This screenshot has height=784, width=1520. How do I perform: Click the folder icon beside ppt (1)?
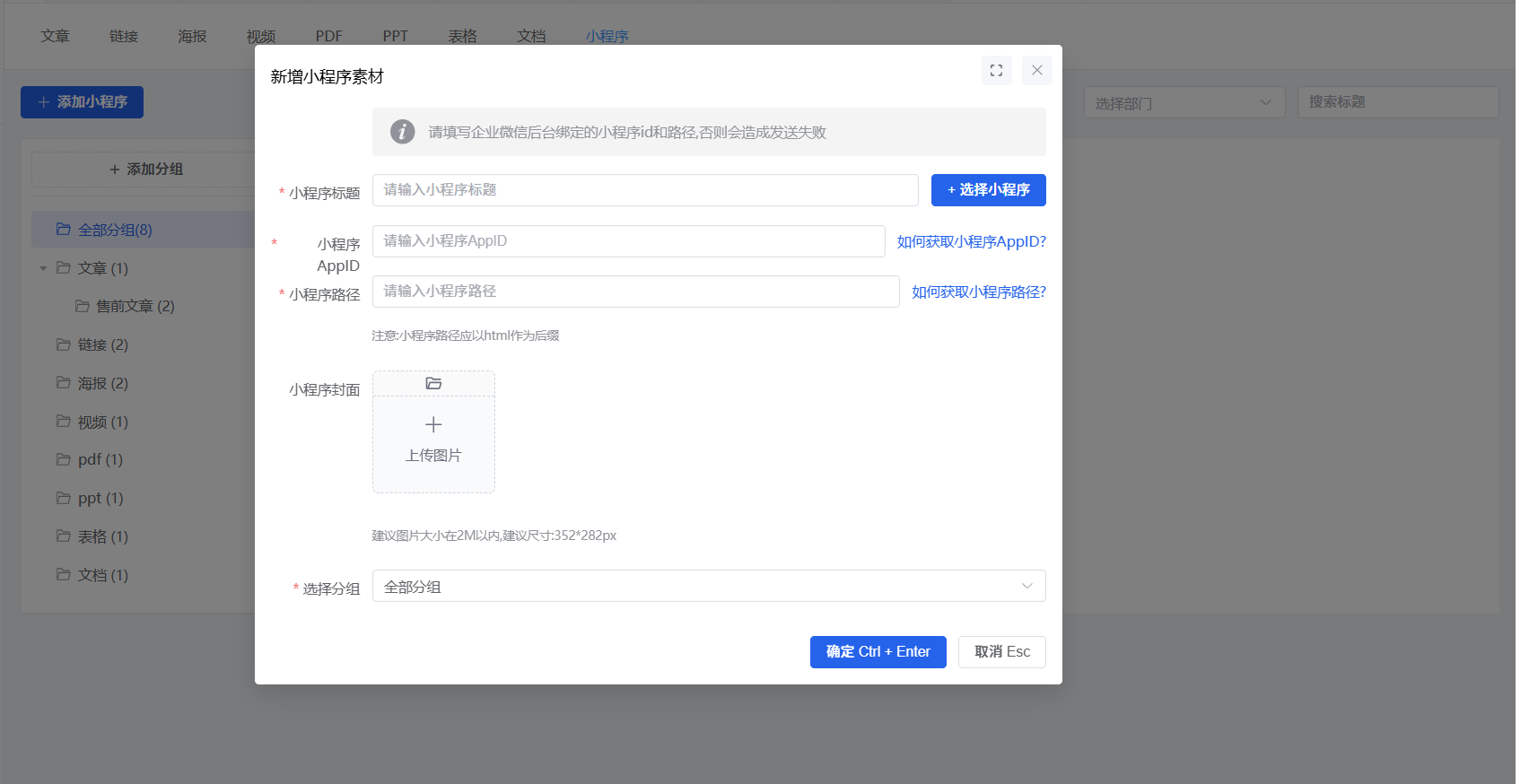pos(64,498)
